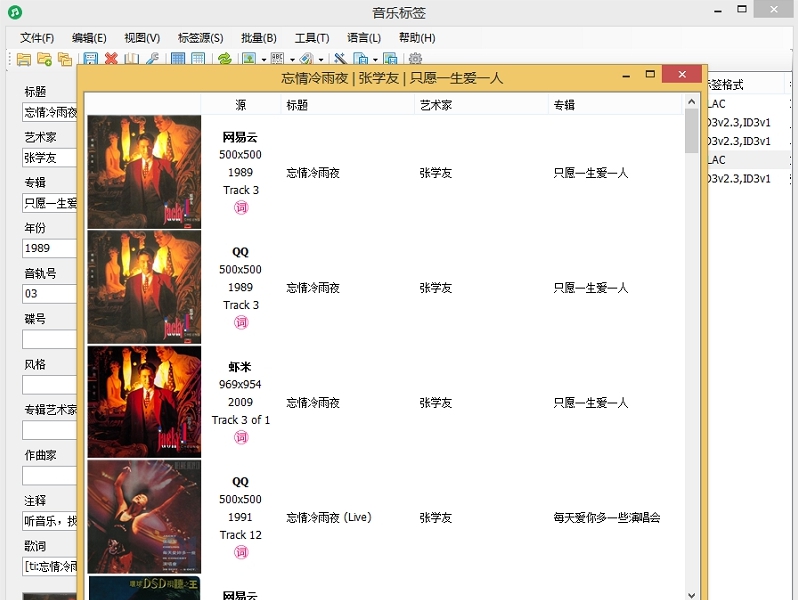Click the cover image download icon
Image resolution: width=798 pixels, height=600 pixels.
tap(249, 59)
